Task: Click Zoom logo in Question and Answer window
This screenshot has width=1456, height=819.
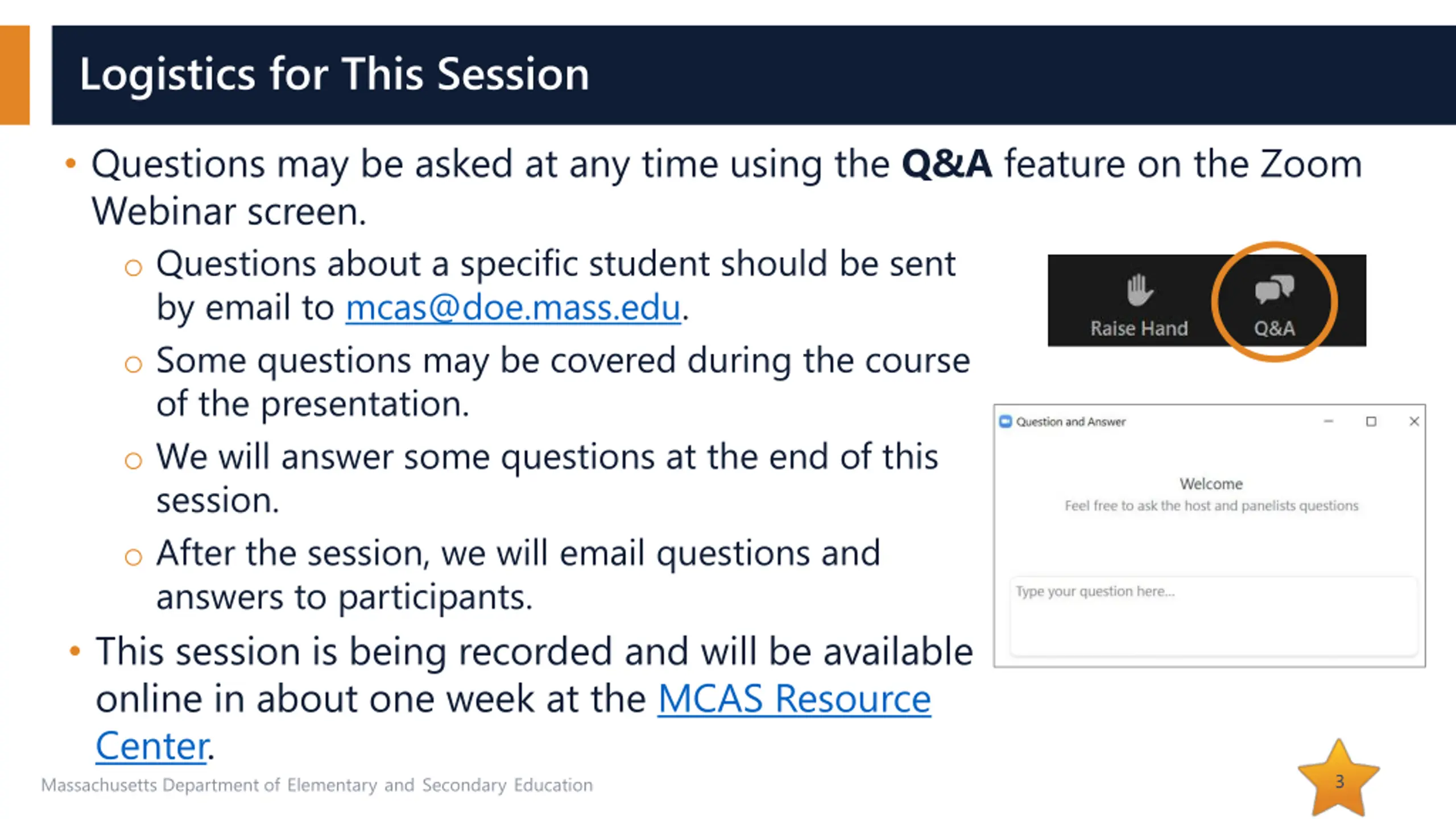Action: [x=1006, y=421]
